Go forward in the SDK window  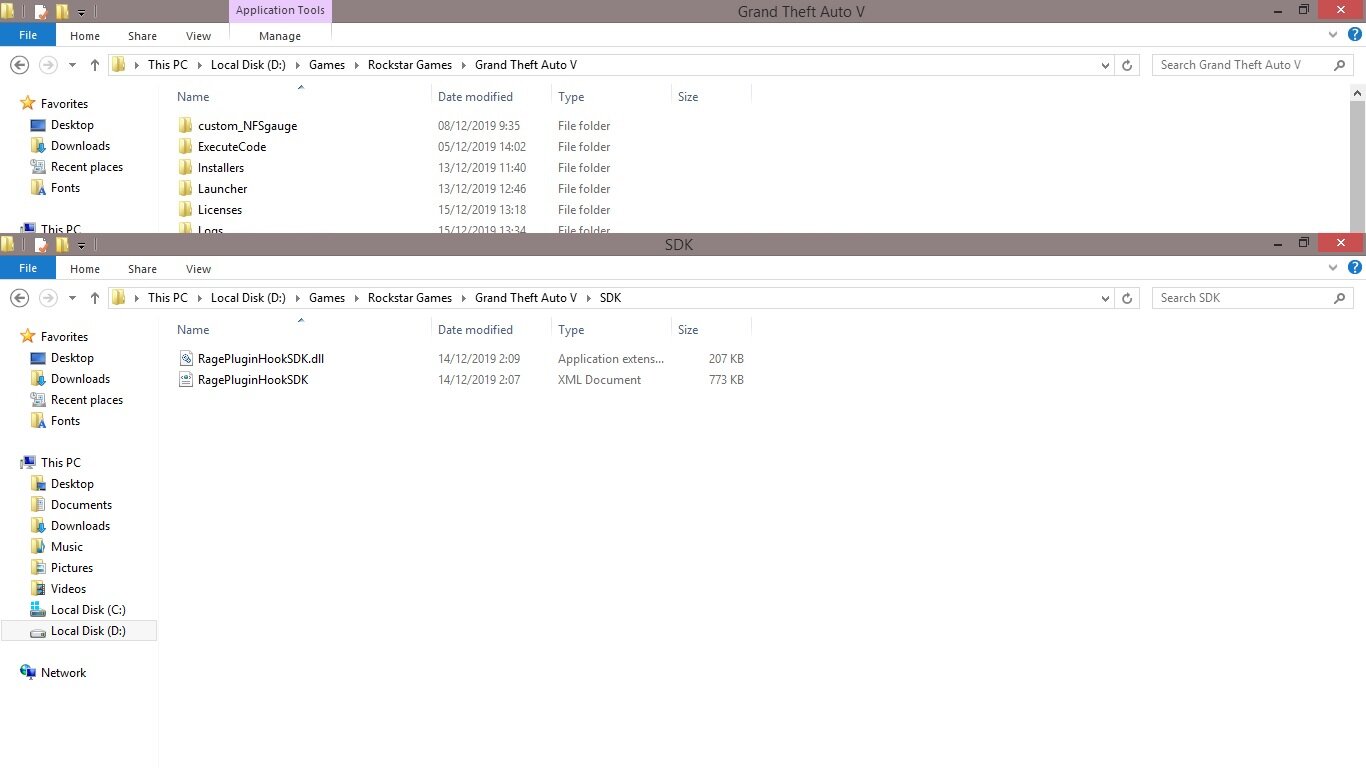click(47, 298)
